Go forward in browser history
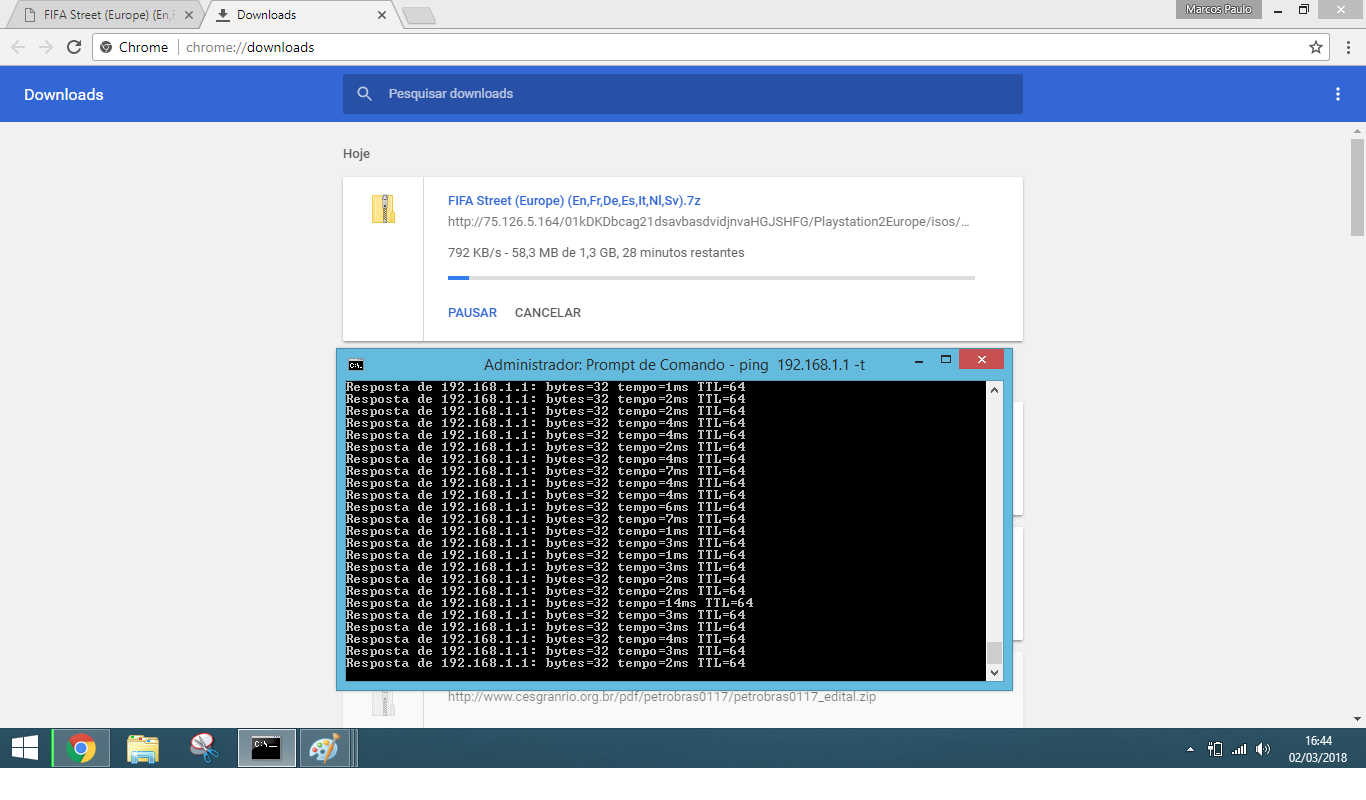This screenshot has height=800, width=1366. pos(46,47)
